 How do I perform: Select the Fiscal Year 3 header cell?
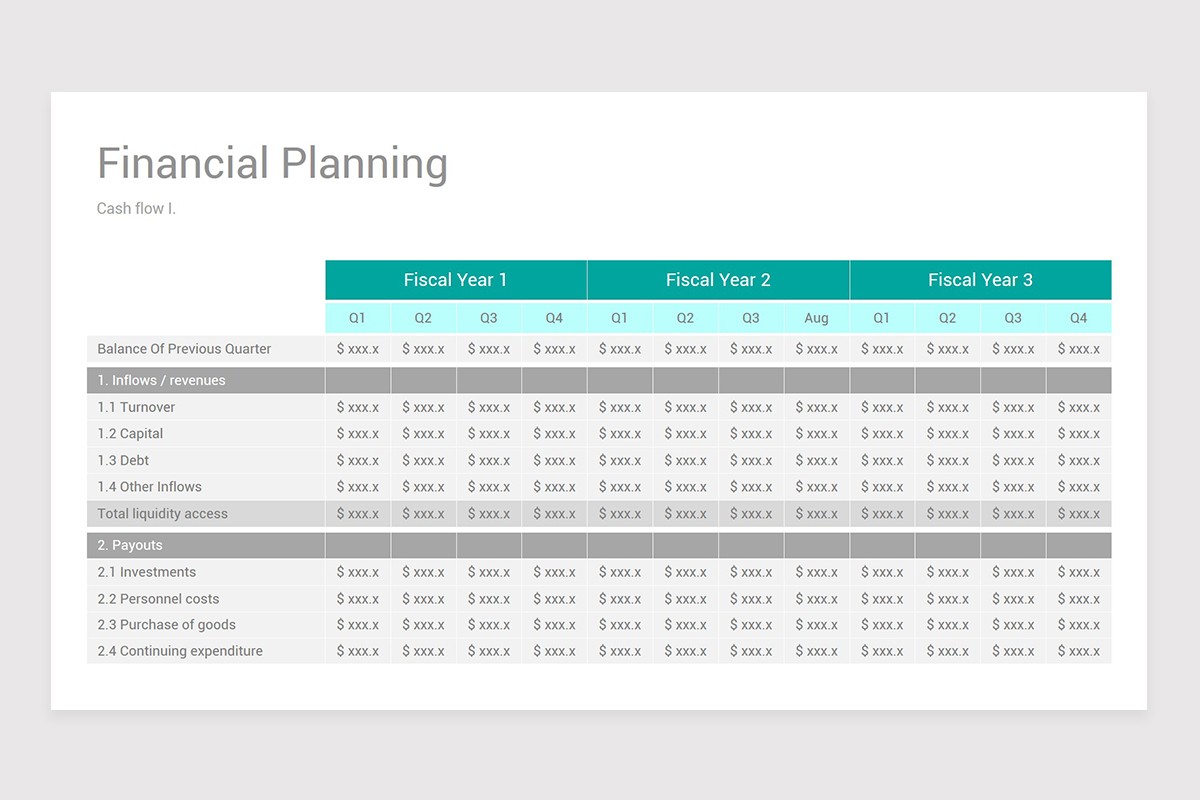pyautogui.click(x=980, y=280)
